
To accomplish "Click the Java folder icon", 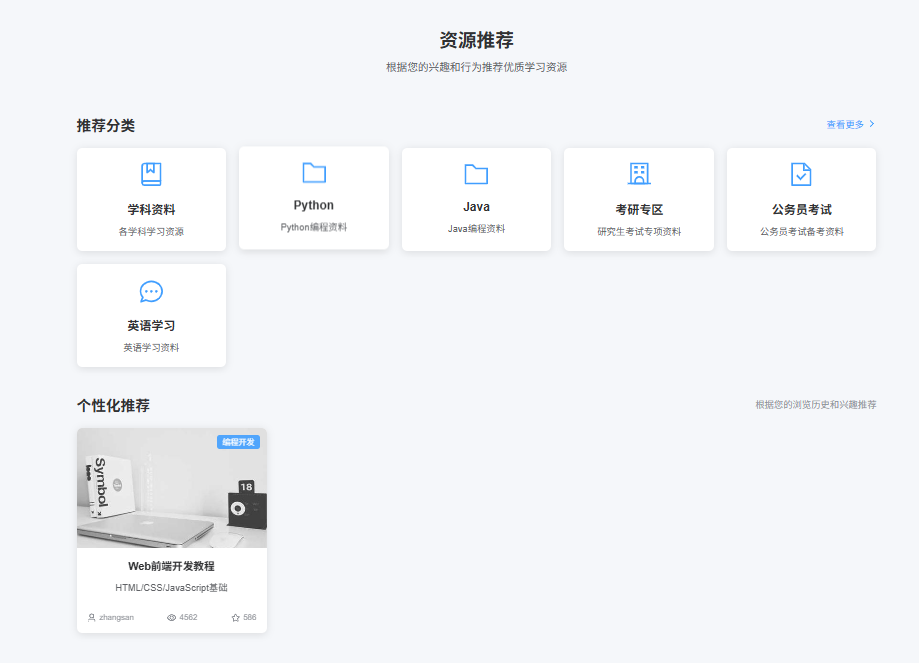I will tap(476, 172).
